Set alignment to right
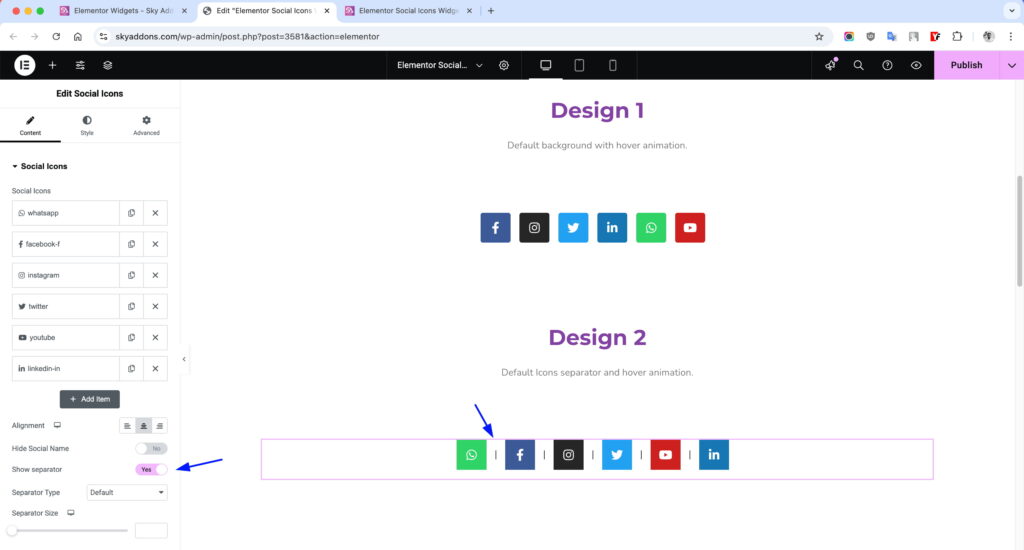The height and width of the screenshot is (550, 1024). pyautogui.click(x=159, y=426)
